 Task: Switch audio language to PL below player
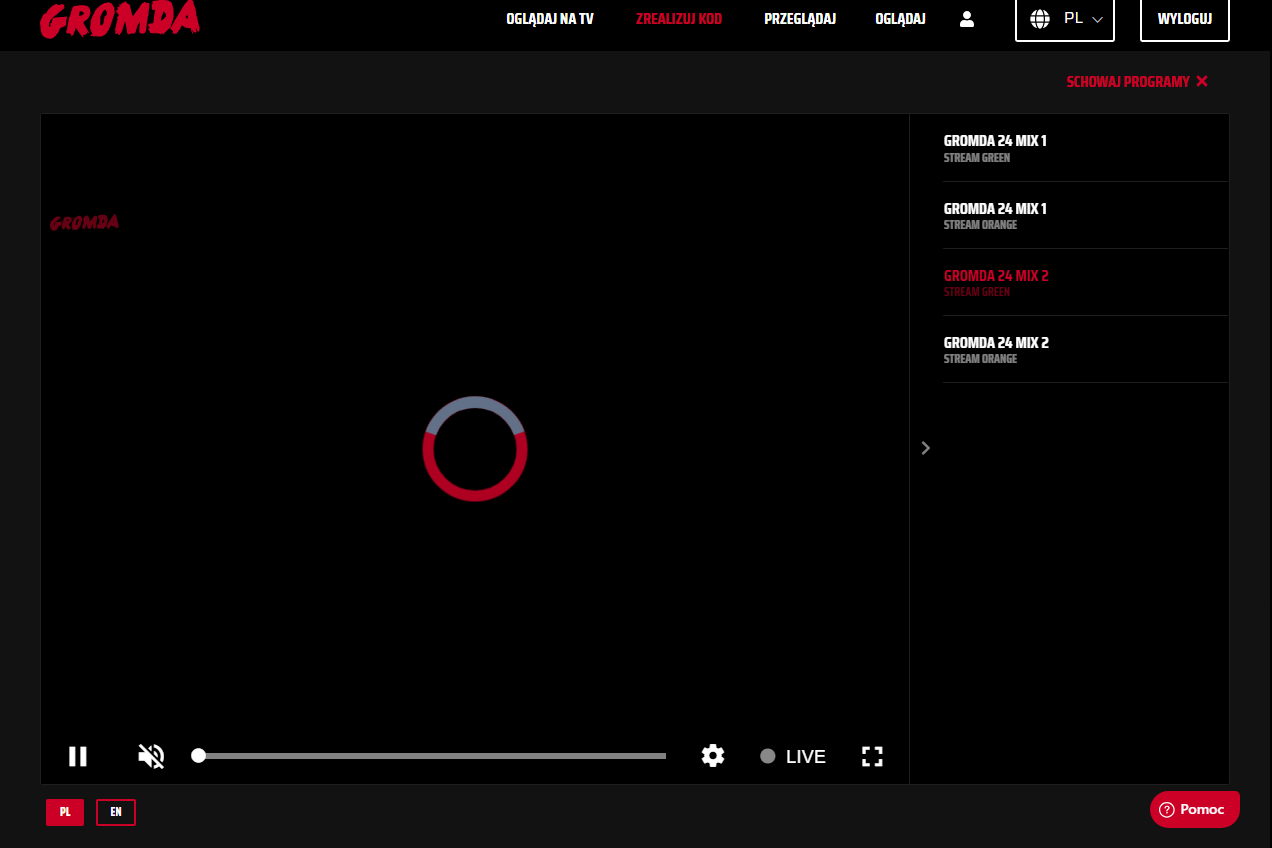pyautogui.click(x=65, y=812)
